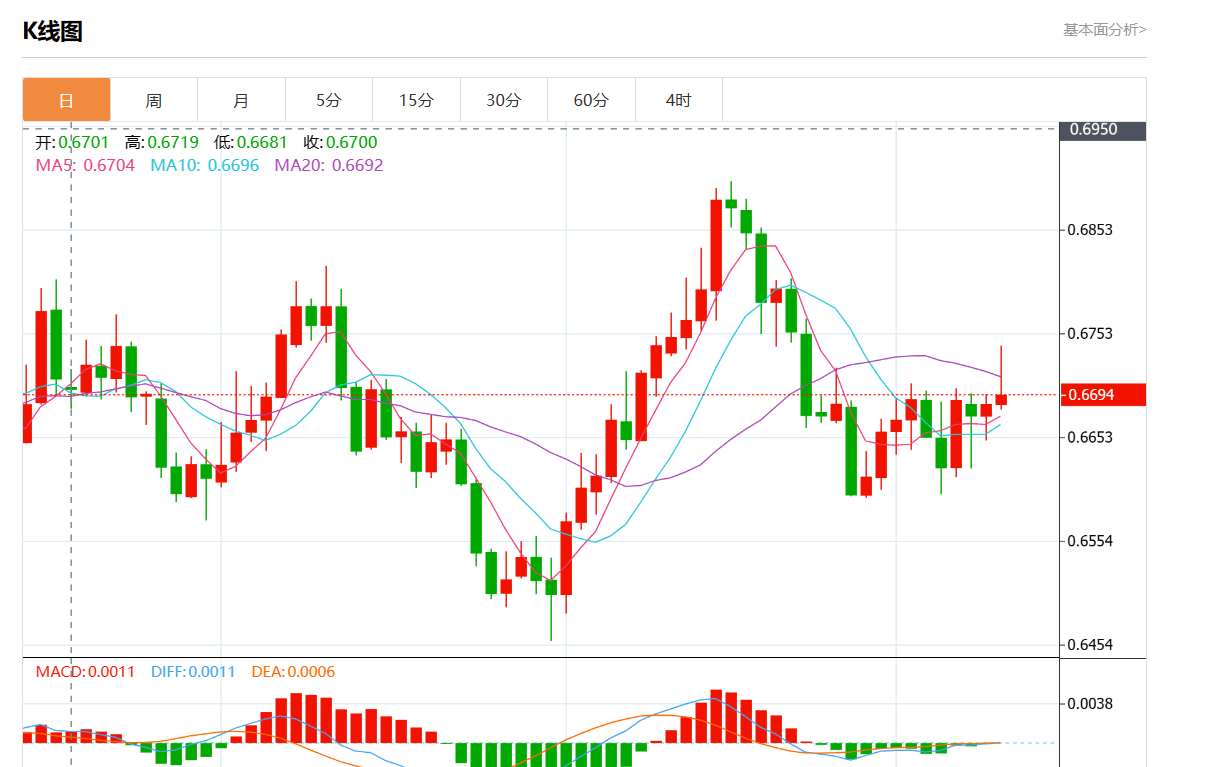Open the 基本面分析 link
Screen dimensions: 1211x767
click(x=1104, y=30)
